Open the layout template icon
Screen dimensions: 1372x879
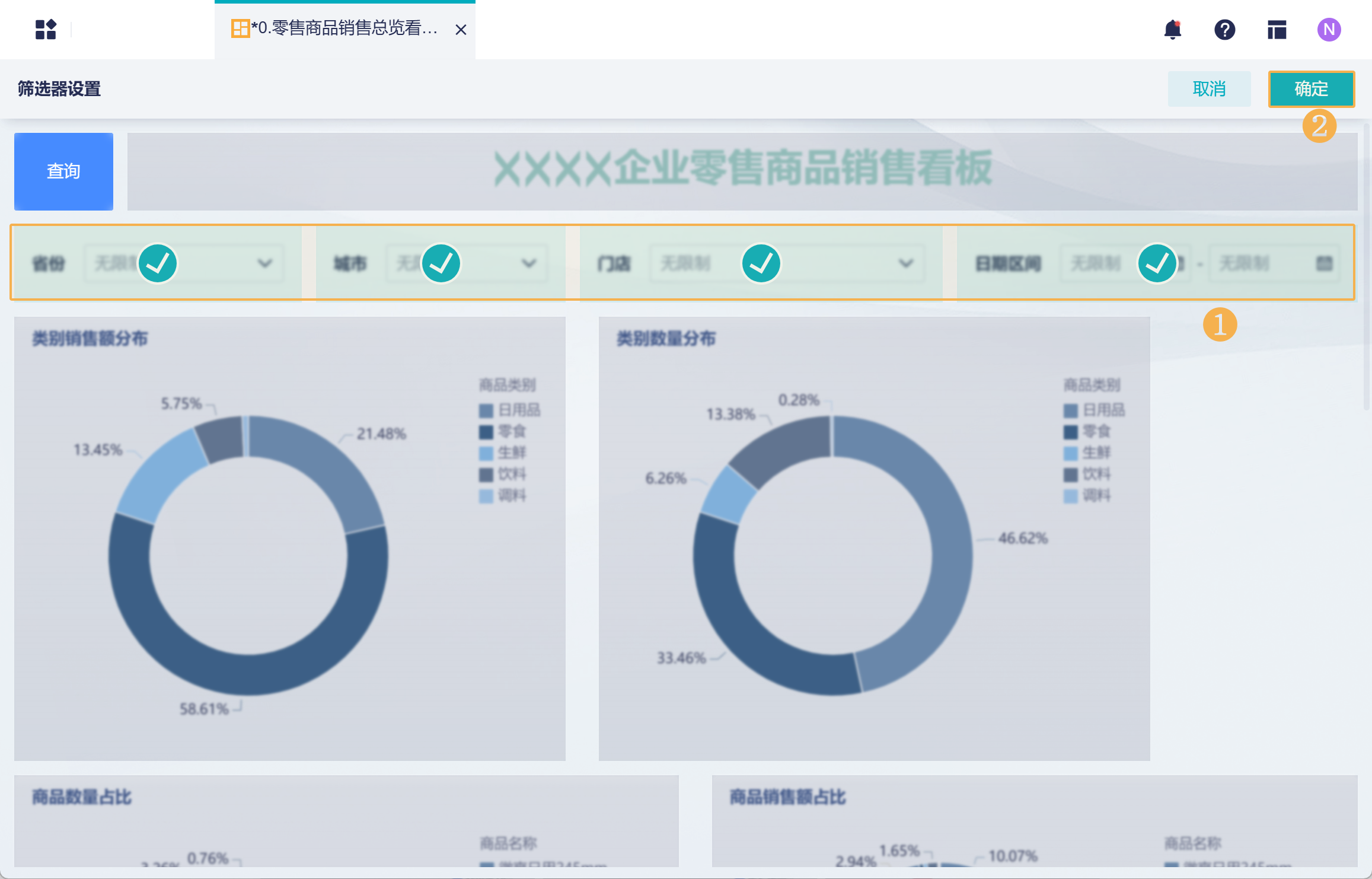click(1277, 29)
